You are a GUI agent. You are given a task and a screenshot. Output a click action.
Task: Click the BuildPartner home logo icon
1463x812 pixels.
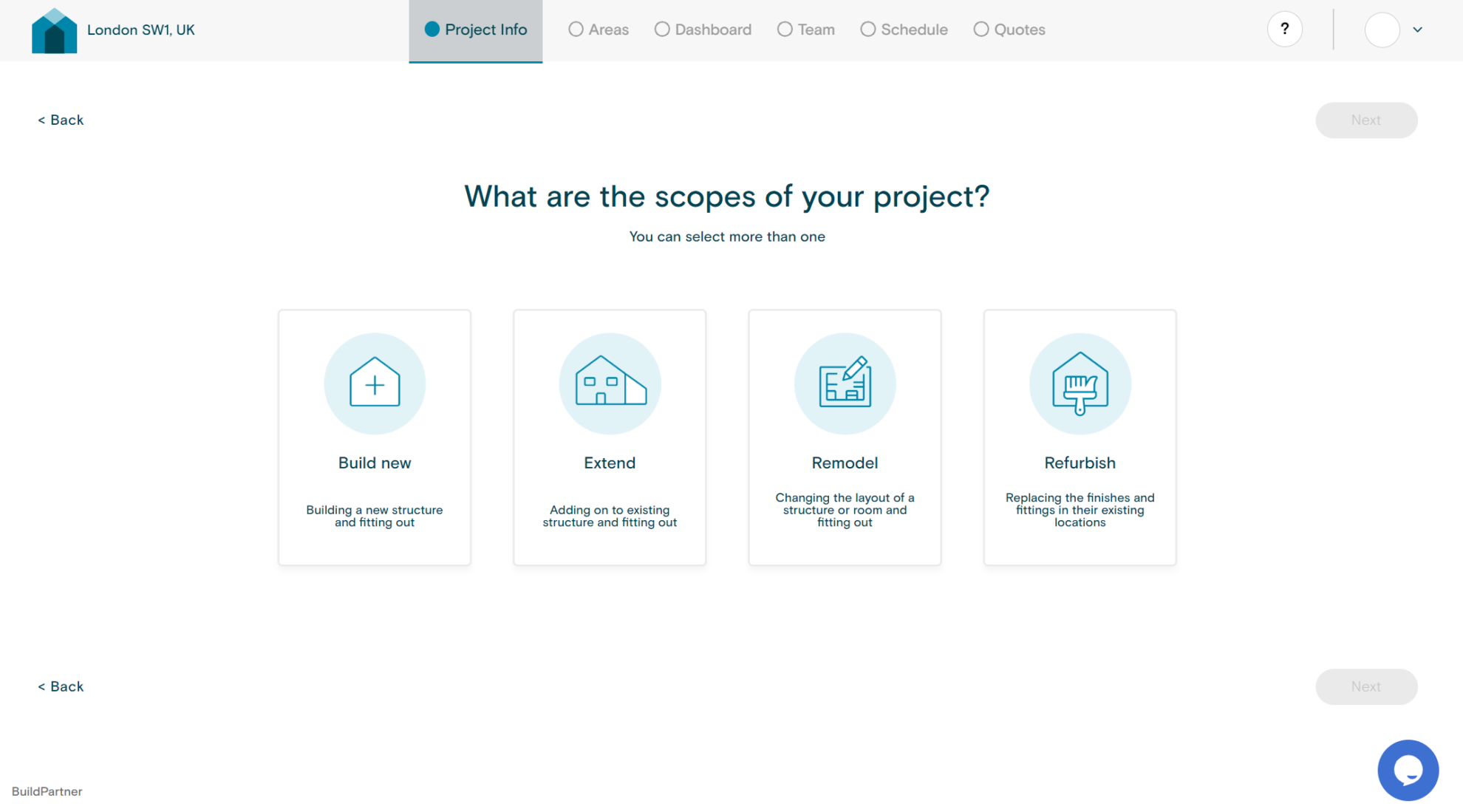coord(54,29)
